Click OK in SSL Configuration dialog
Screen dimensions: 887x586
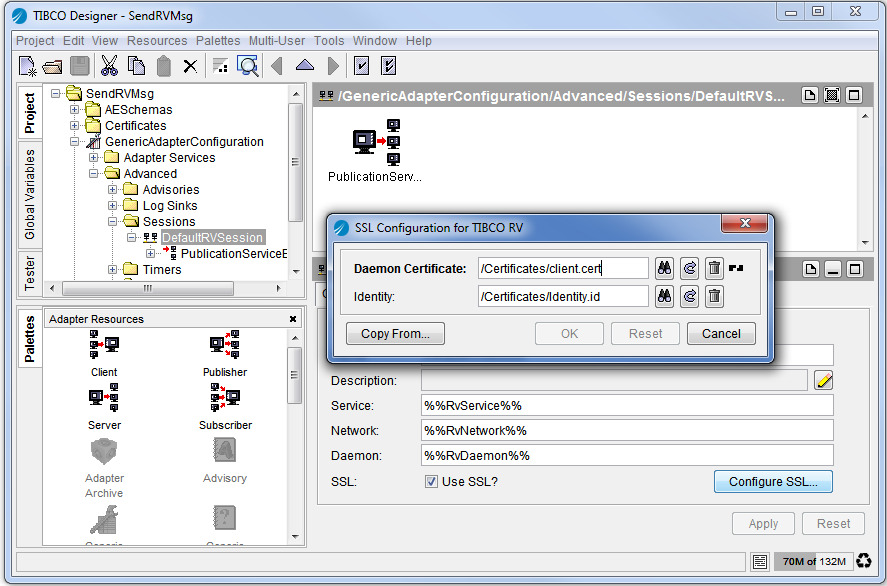(570, 334)
